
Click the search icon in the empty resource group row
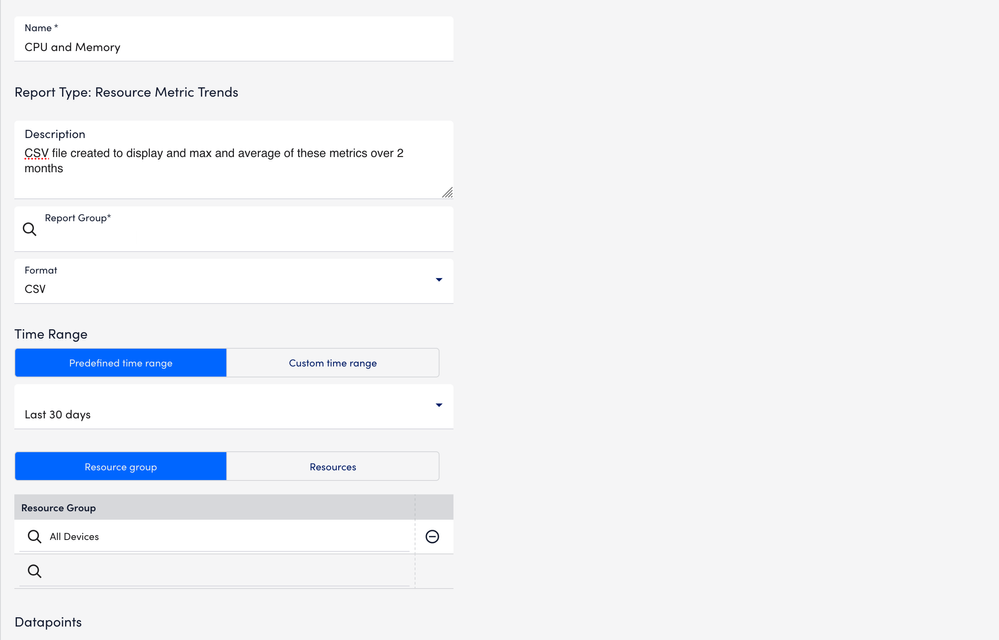pos(34,571)
